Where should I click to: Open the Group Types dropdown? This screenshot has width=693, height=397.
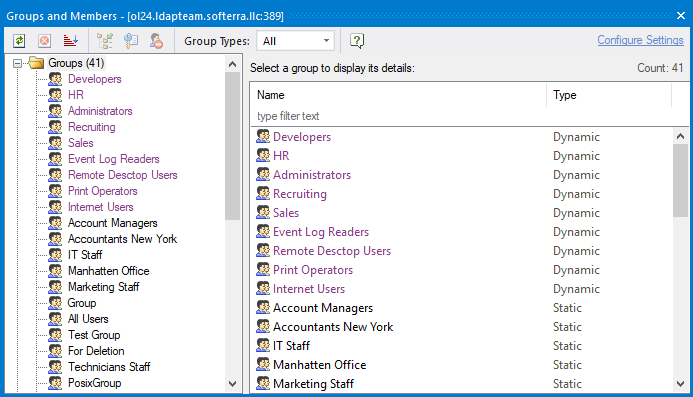(x=295, y=41)
